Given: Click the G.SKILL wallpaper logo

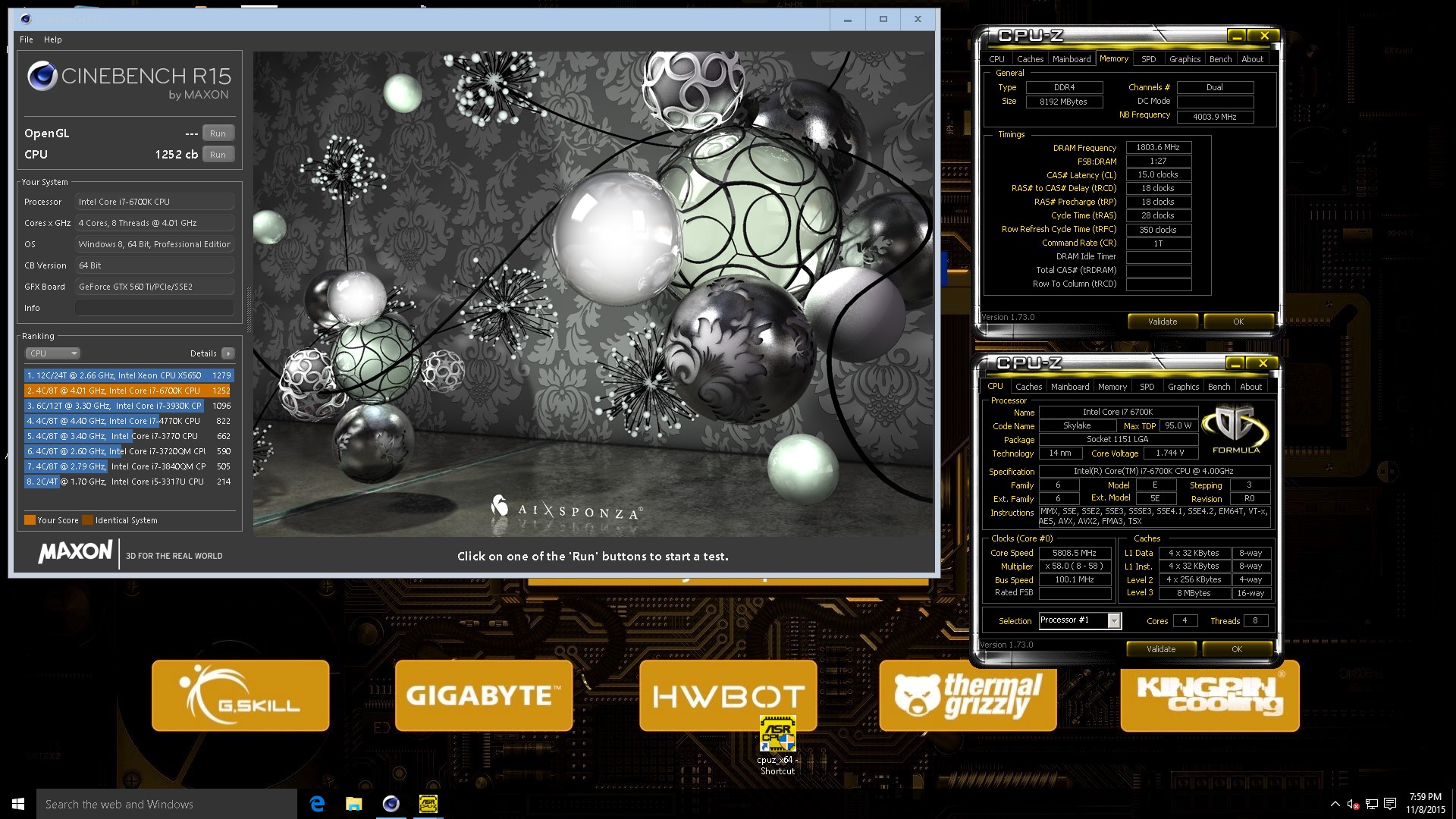Looking at the screenshot, I should (240, 695).
